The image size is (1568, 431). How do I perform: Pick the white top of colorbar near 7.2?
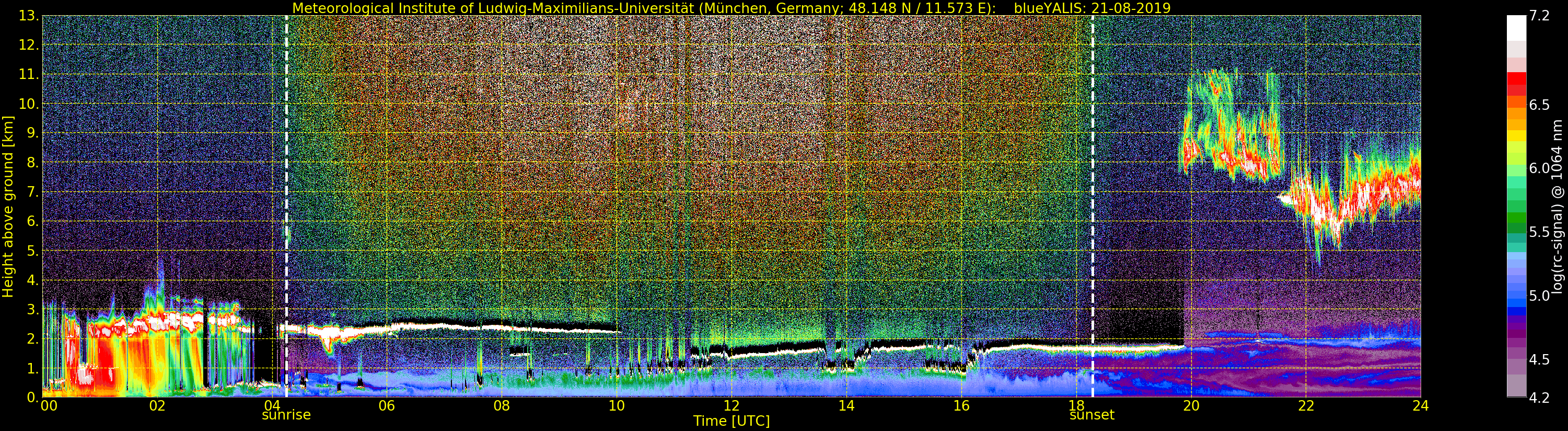pos(1516,25)
